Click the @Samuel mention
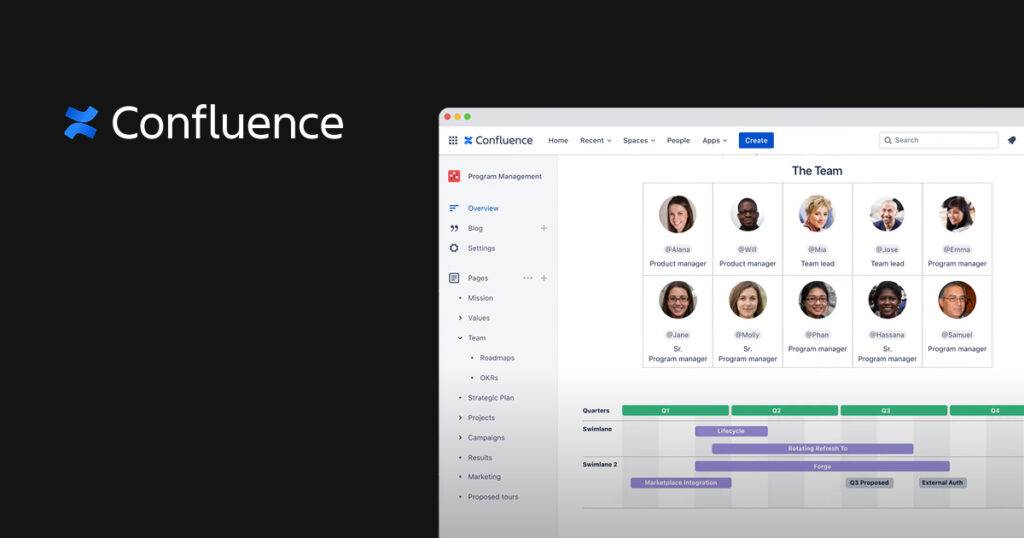This screenshot has width=1024, height=538. 957,335
